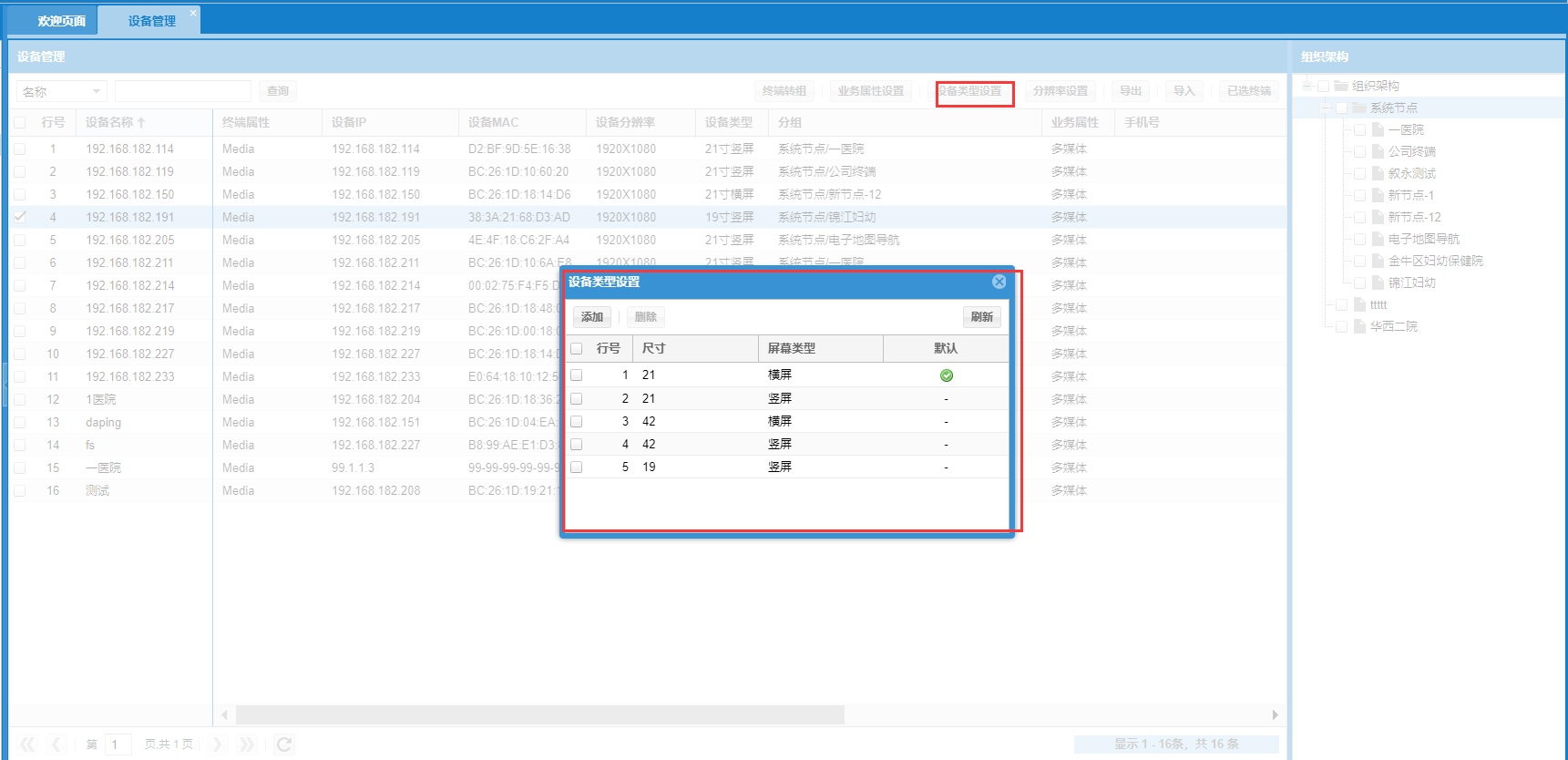Screen dimensions: 1568x760
Task: Go to previous page in pagination bar
Action: pos(56,745)
